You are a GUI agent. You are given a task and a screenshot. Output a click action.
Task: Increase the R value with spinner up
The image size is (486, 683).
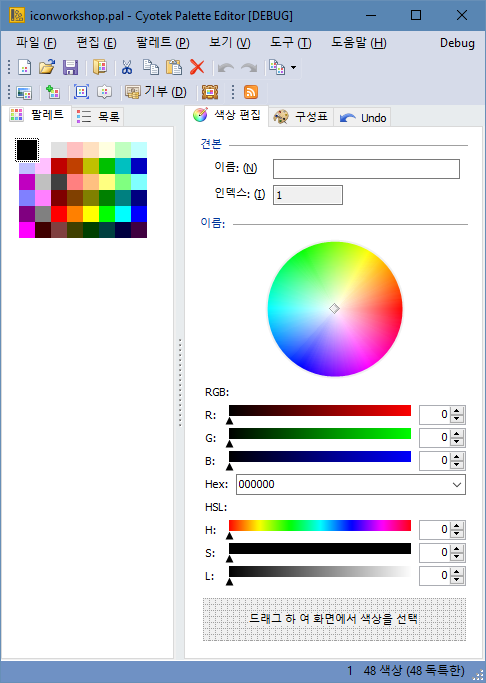pyautogui.click(x=456, y=411)
